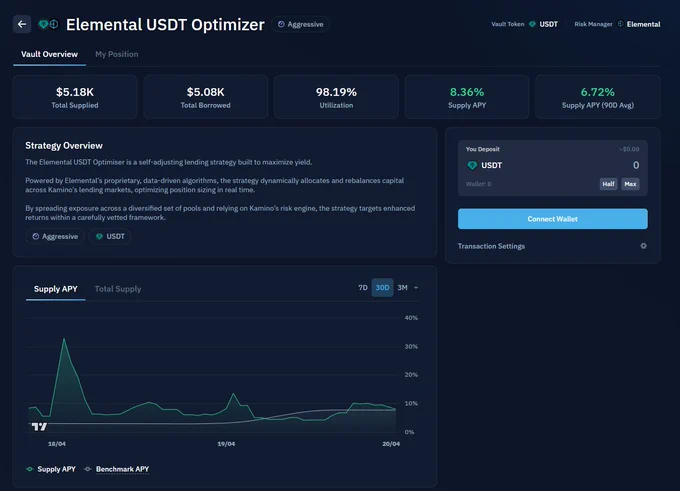Set chart range to 7D
This screenshot has width=680, height=491.
coord(363,288)
